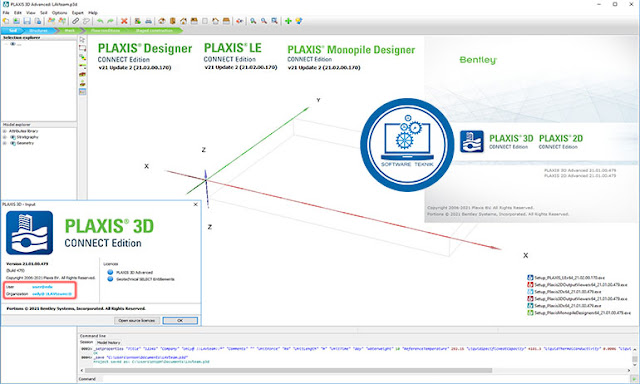Viewport: 640px width, 384px height.
Task: Click the red reset view arrow icon
Action: click(x=240, y=21)
